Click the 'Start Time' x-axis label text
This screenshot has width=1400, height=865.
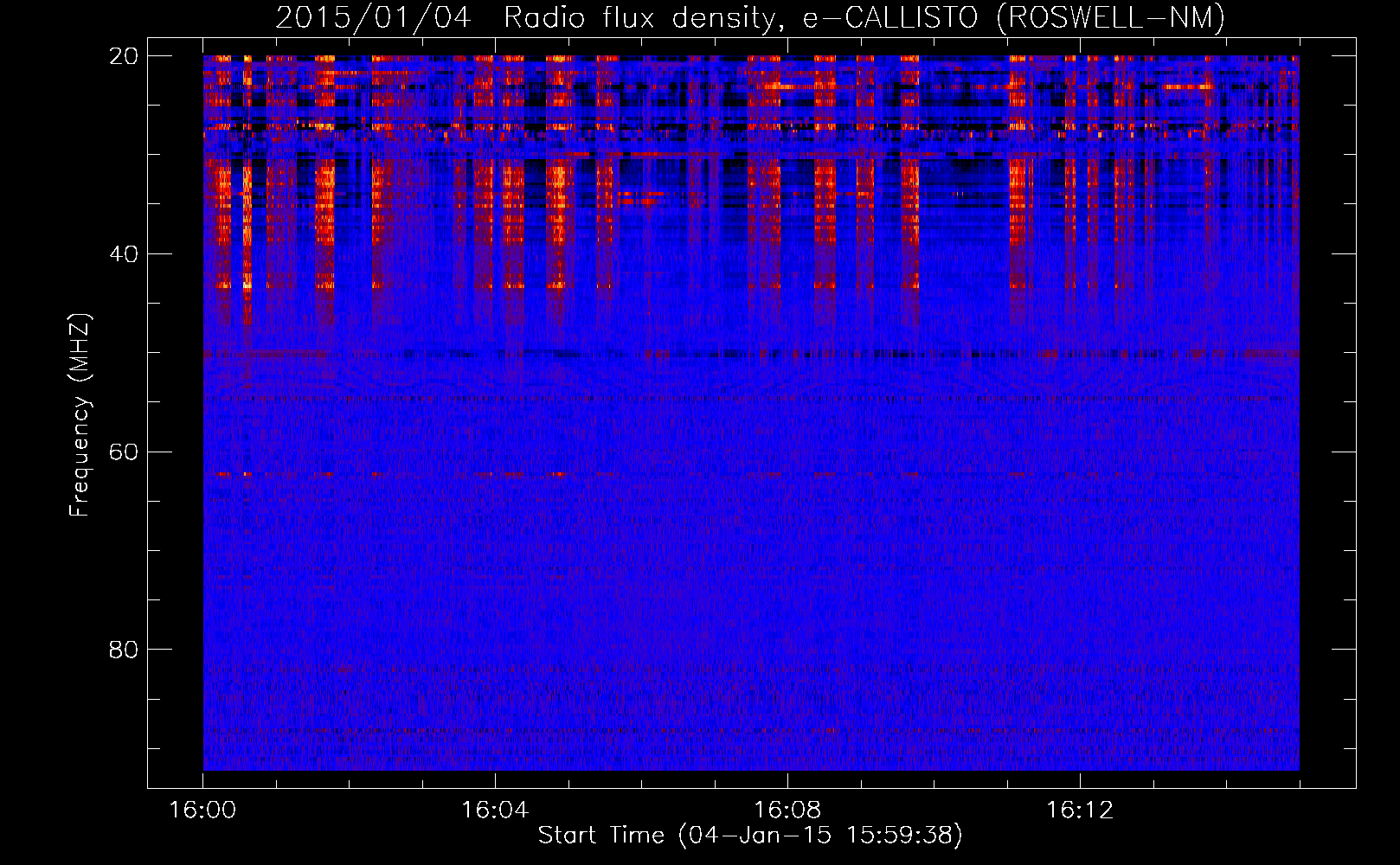coord(600,836)
